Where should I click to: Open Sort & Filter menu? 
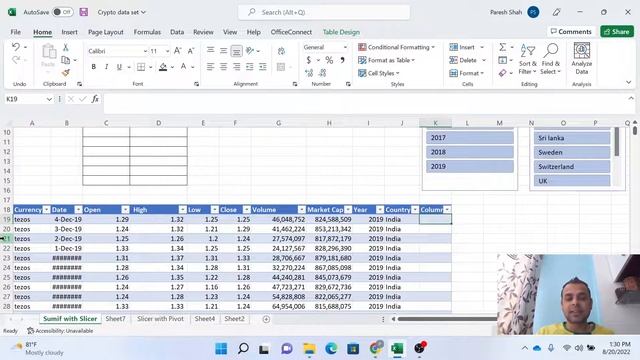[527, 59]
